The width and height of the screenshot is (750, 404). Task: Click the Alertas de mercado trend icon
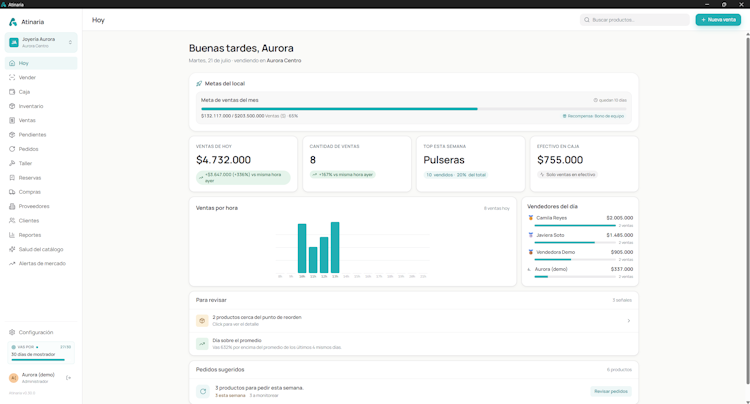[x=12, y=263]
